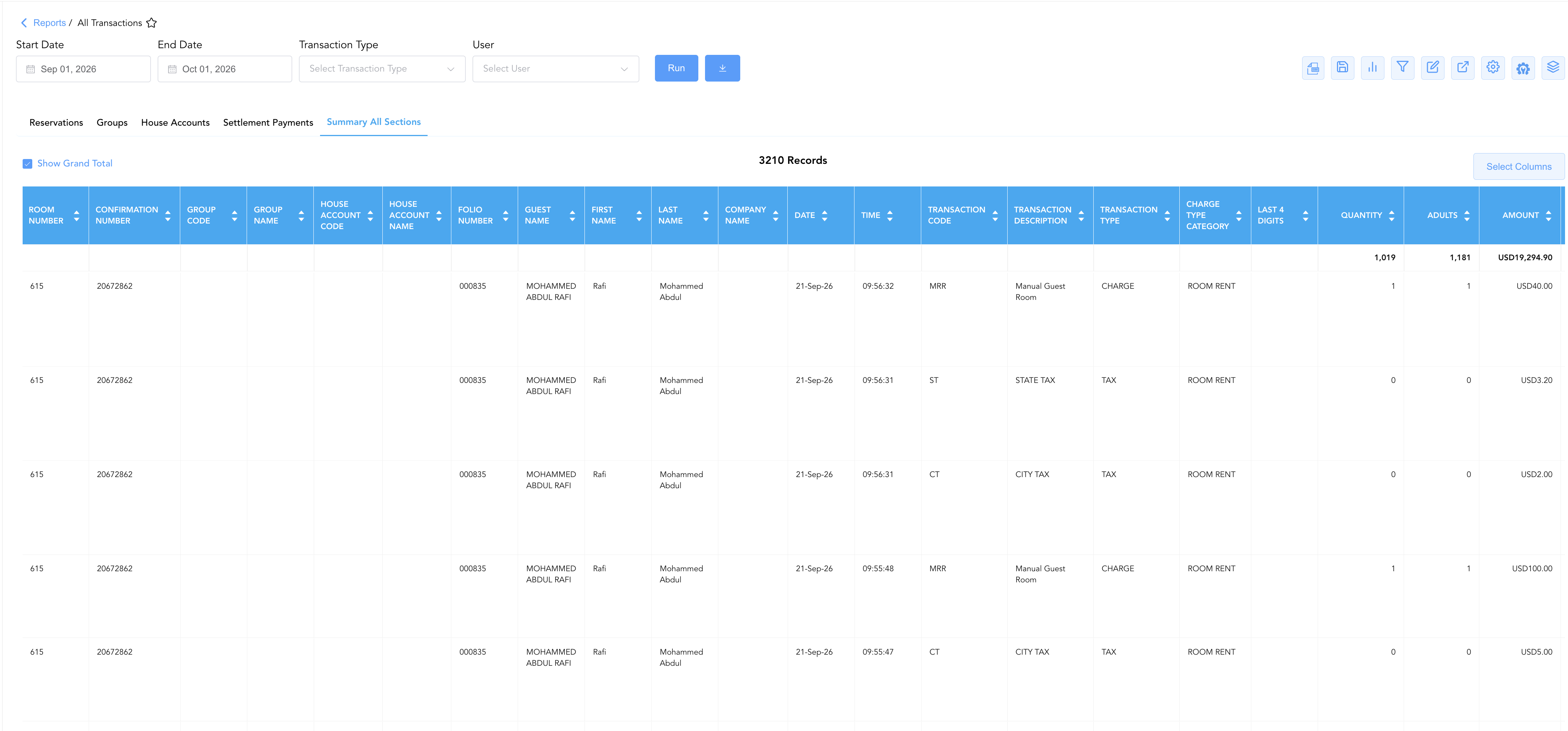Click the blue download arrow button
1568x731 pixels.
[722, 68]
